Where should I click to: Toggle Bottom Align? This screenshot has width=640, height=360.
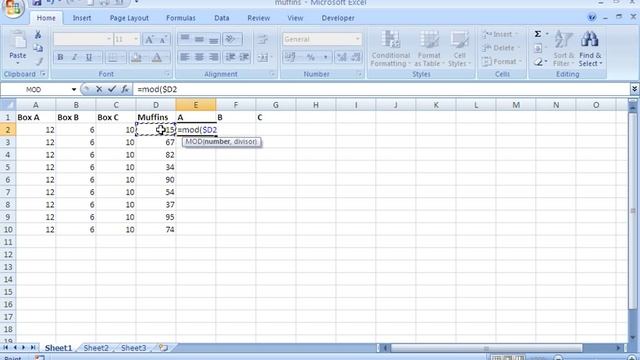214,39
